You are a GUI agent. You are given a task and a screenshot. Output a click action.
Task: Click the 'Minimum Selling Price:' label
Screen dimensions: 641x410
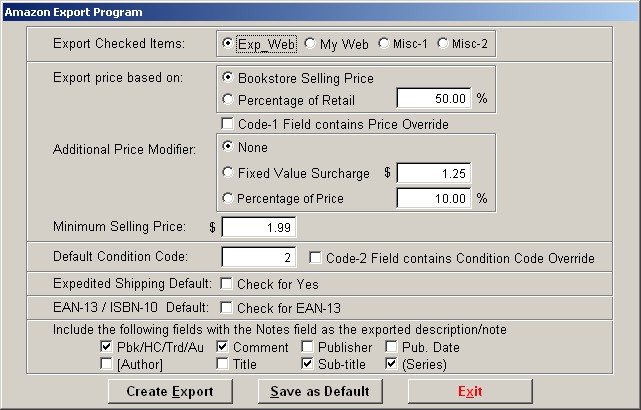pos(119,226)
